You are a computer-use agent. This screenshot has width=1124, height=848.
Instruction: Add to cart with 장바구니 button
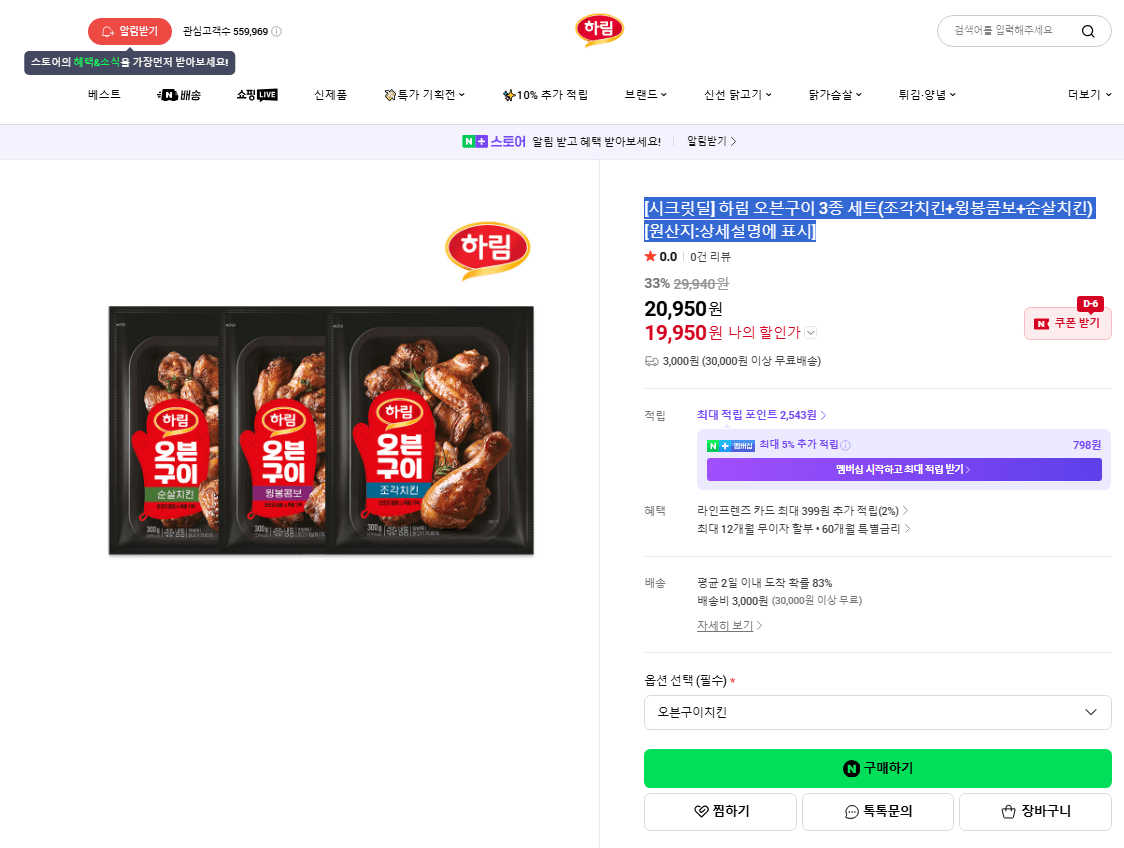[x=1036, y=811]
